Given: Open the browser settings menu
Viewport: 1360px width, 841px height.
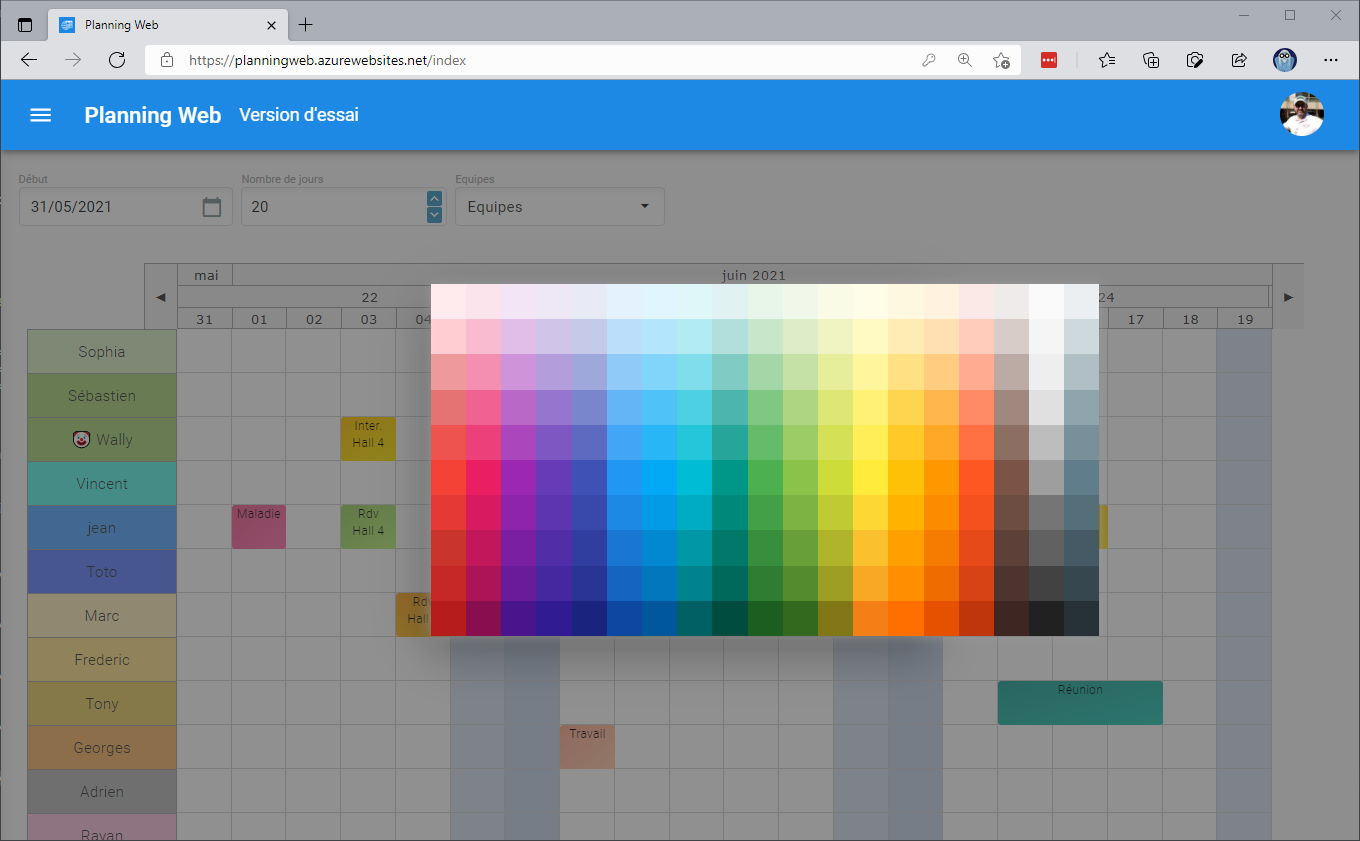Looking at the screenshot, I should pos(1331,60).
